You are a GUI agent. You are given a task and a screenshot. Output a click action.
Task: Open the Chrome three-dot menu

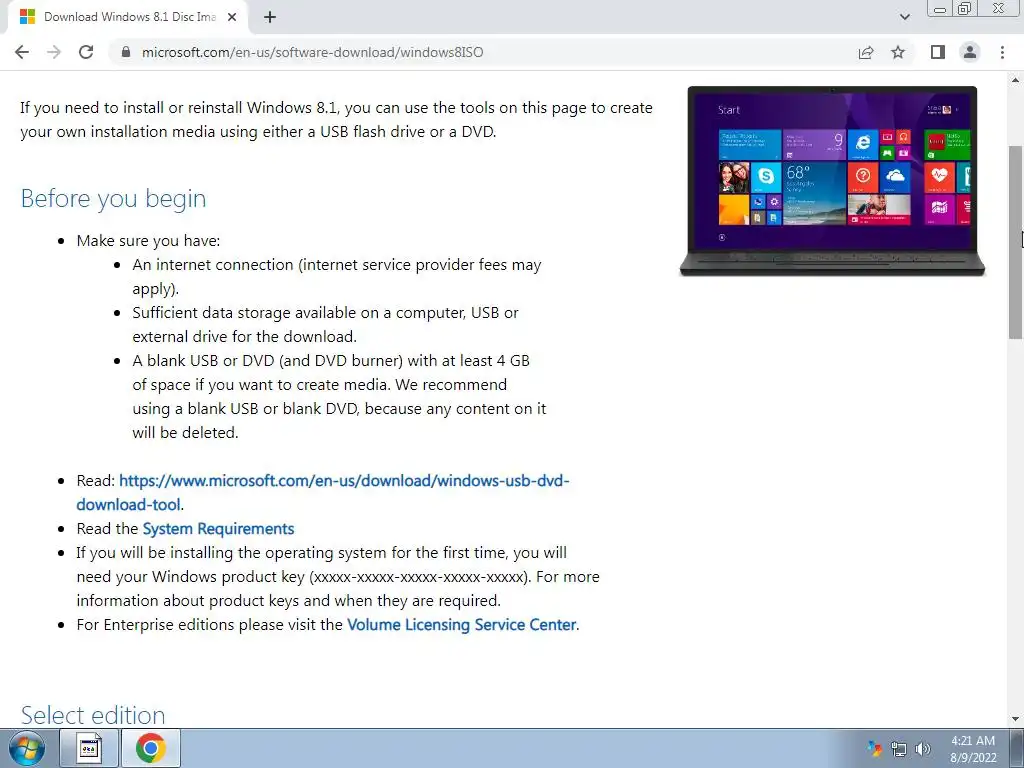point(1002,52)
